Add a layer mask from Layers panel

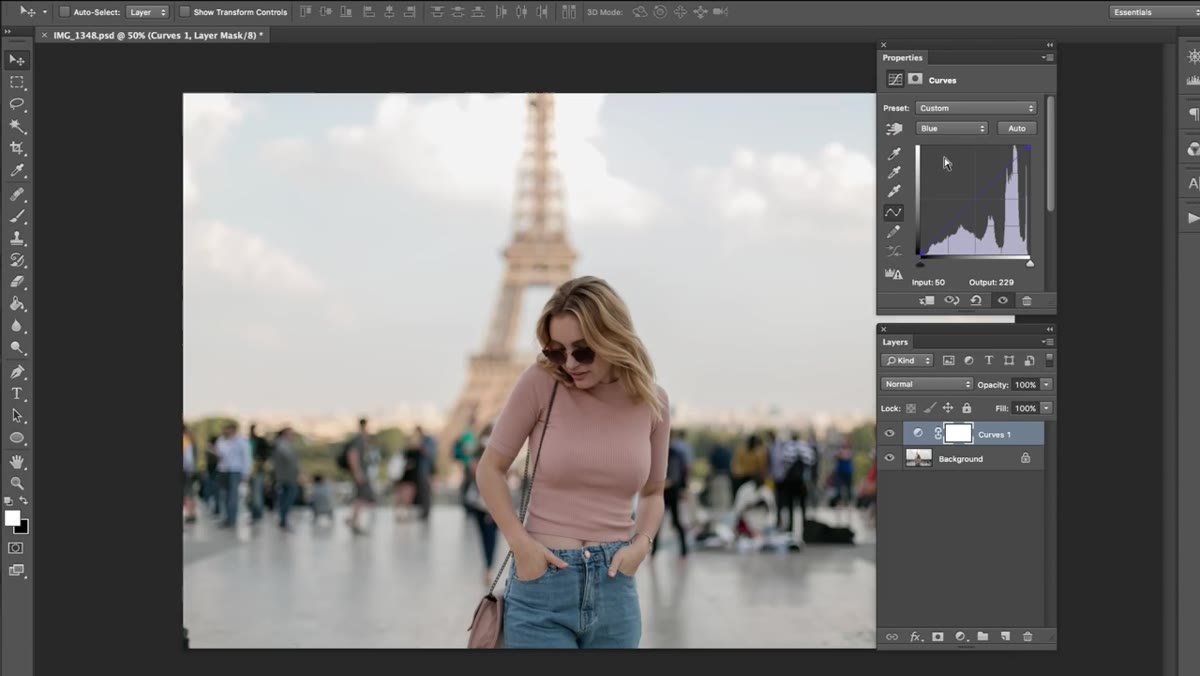938,636
